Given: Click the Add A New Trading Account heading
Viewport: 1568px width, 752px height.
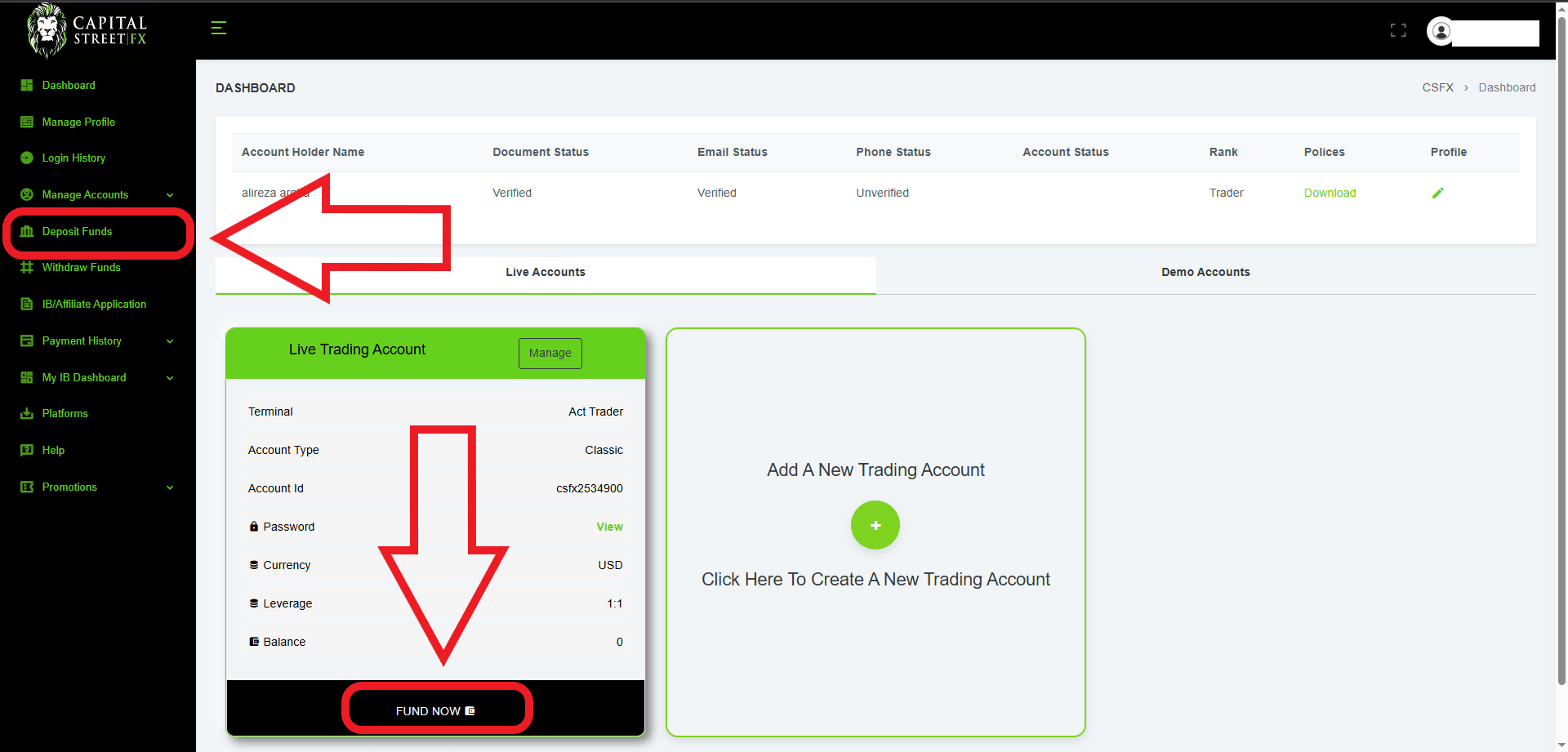Looking at the screenshot, I should (875, 470).
